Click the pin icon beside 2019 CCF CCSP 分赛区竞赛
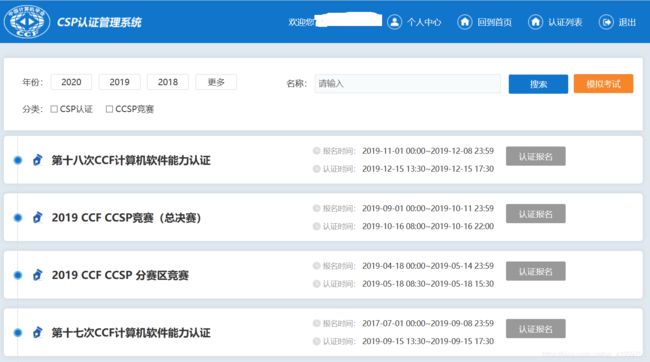 point(37,275)
